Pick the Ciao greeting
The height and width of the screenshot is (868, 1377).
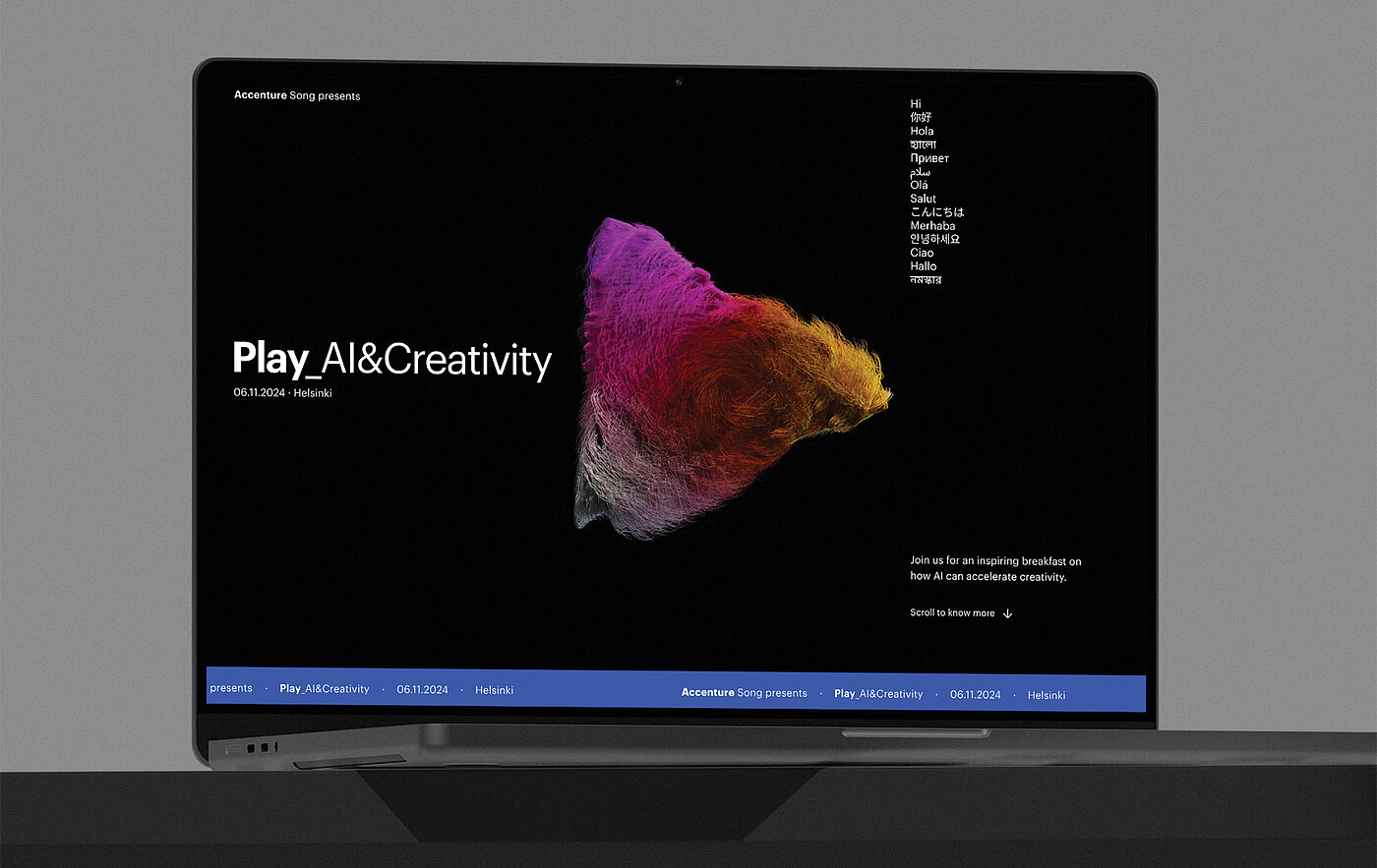[922, 253]
